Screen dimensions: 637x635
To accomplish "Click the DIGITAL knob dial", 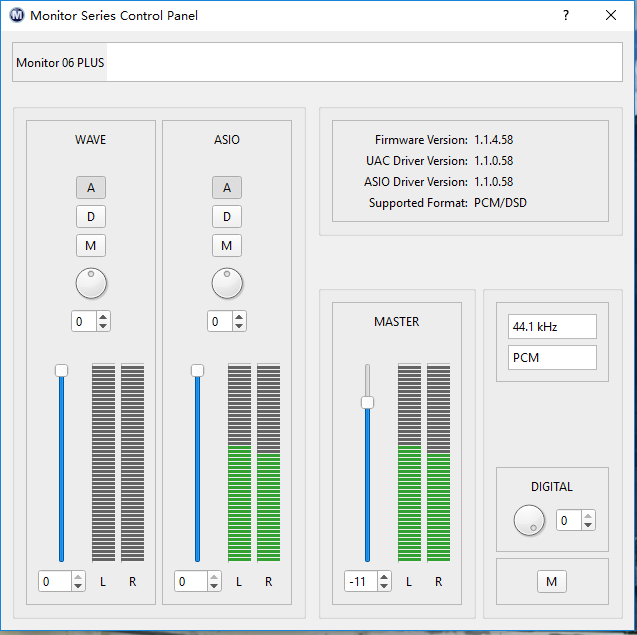I will 528,520.
